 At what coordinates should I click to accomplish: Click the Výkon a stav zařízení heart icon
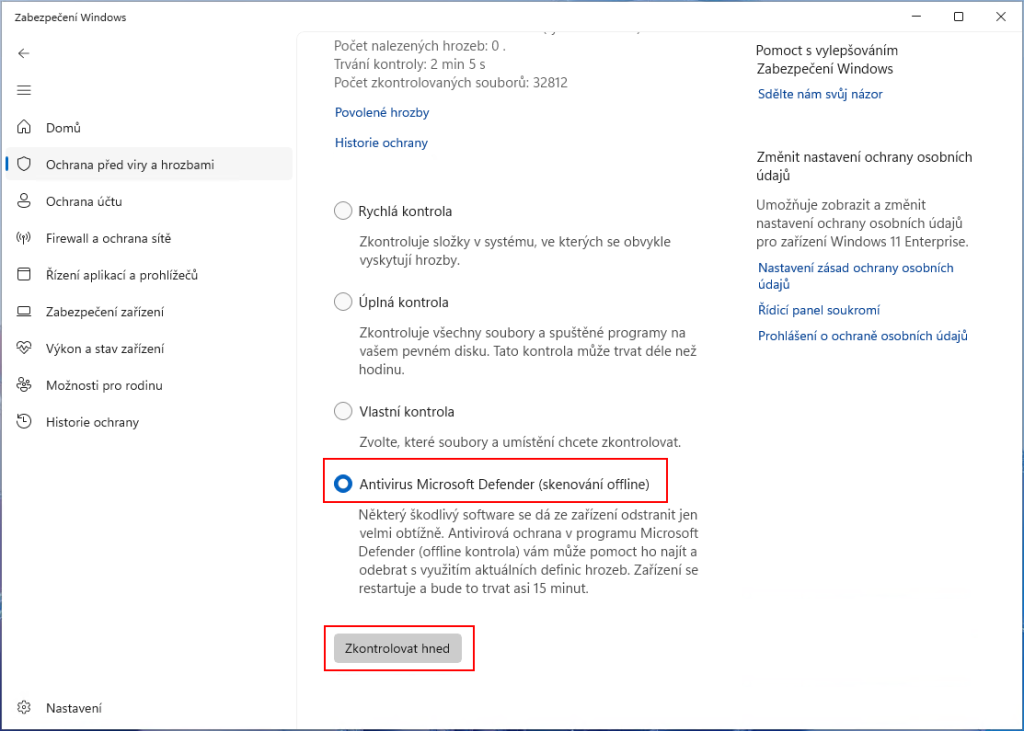point(24,348)
